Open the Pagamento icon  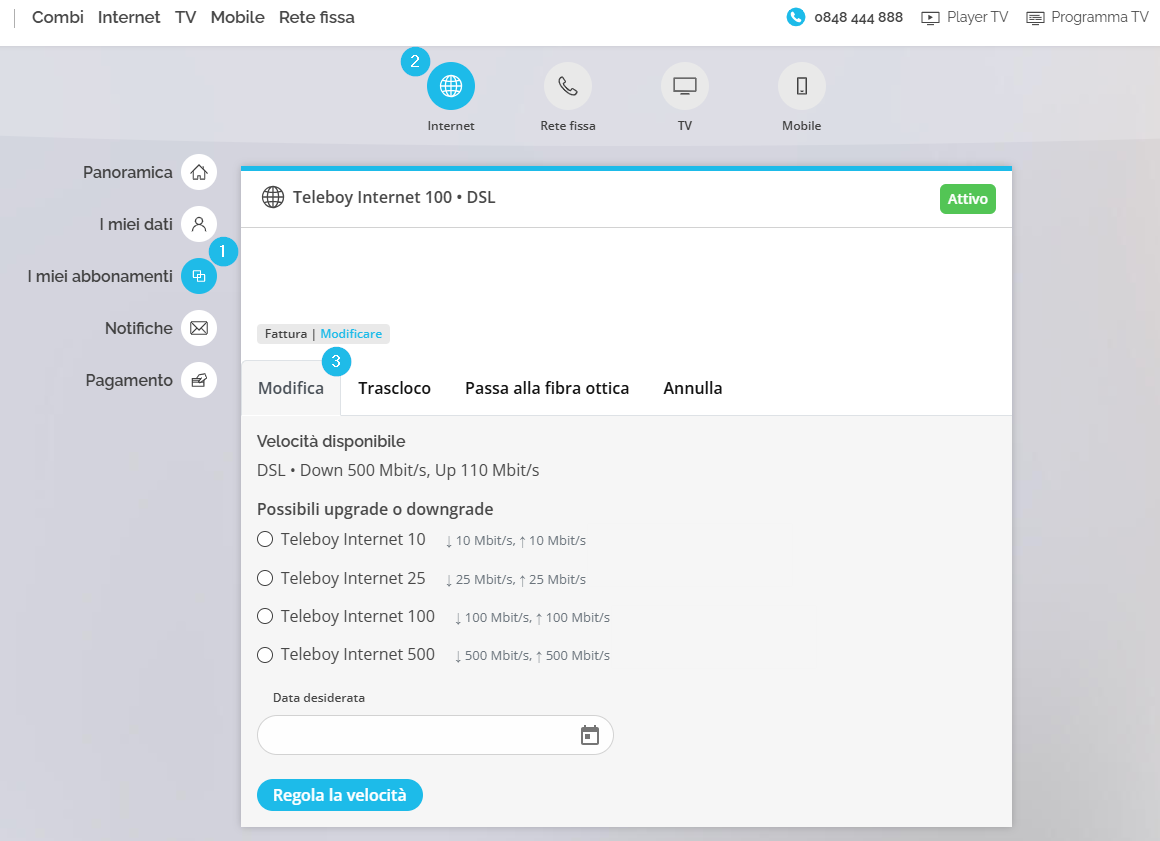pos(199,380)
